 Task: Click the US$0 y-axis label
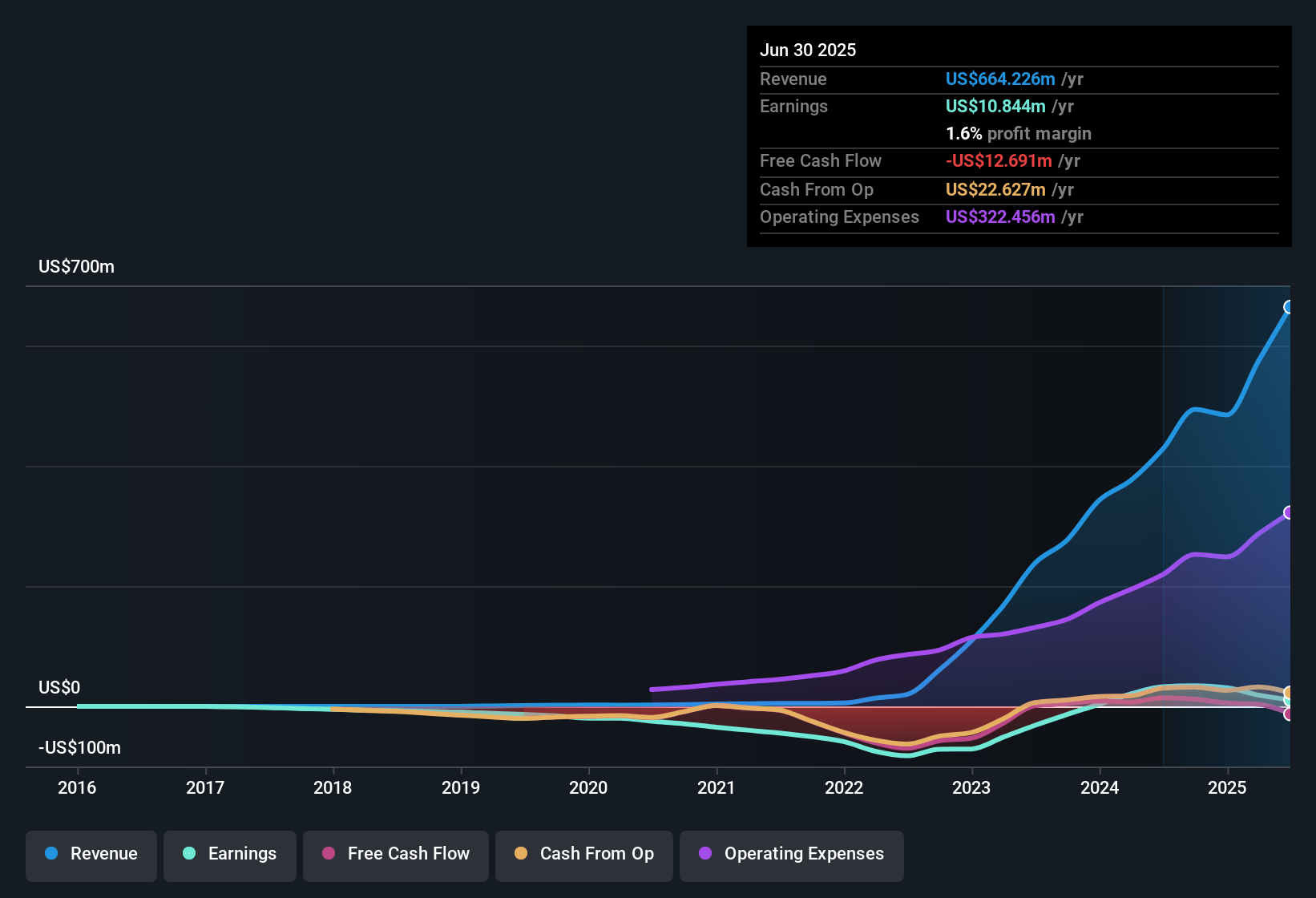click(x=59, y=687)
